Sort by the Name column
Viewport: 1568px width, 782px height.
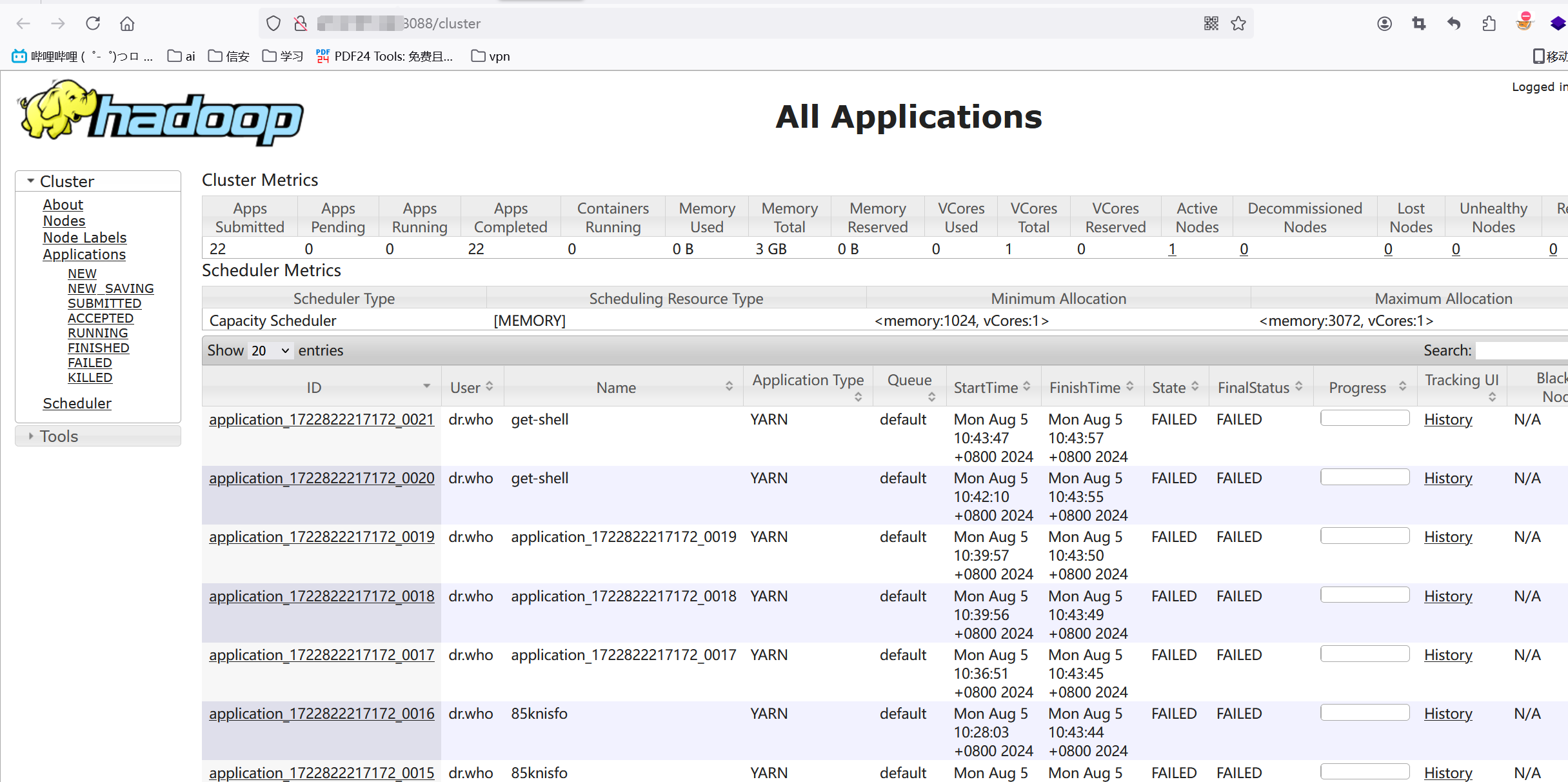tap(623, 387)
